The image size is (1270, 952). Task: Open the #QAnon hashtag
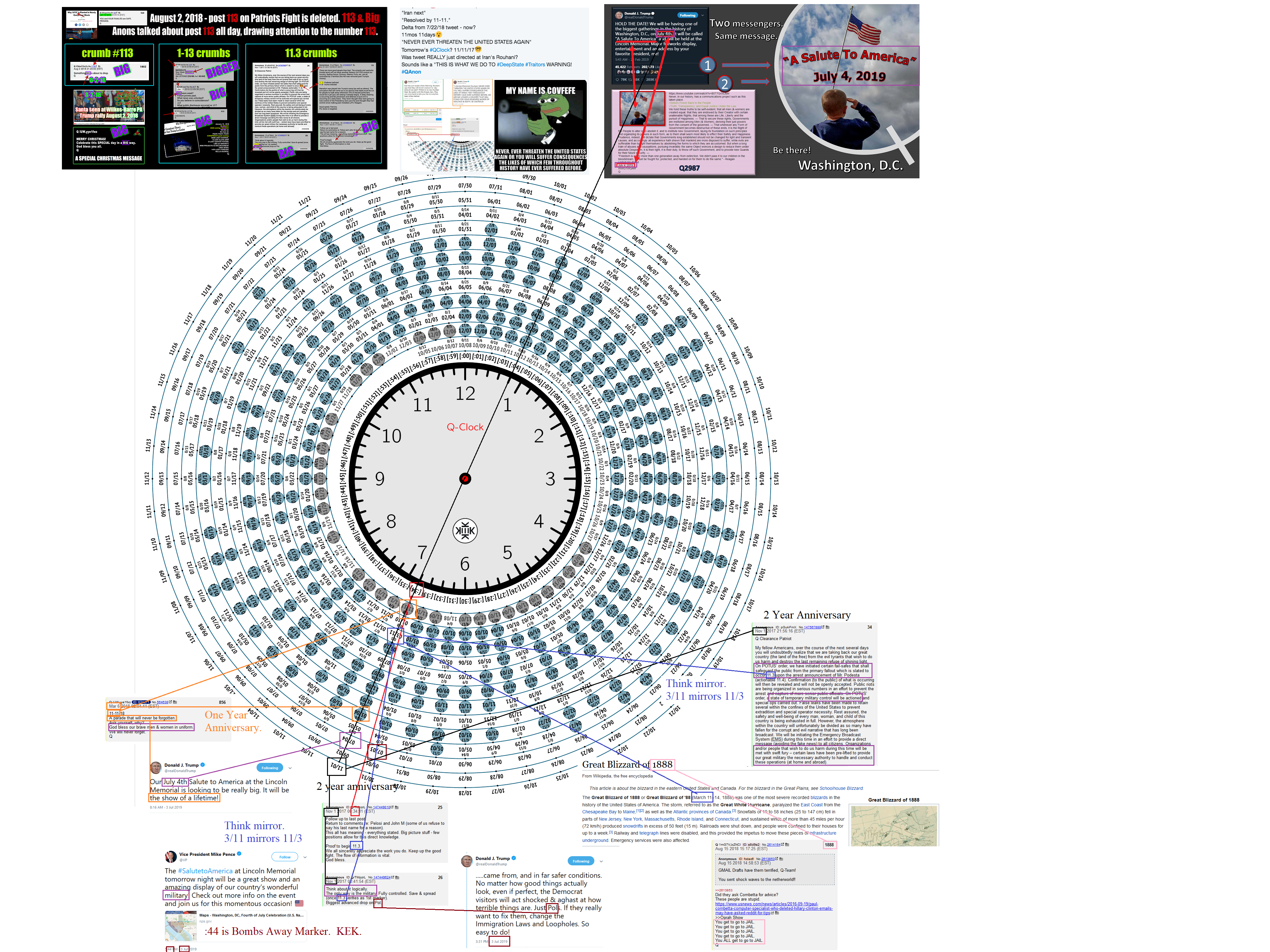411,72
